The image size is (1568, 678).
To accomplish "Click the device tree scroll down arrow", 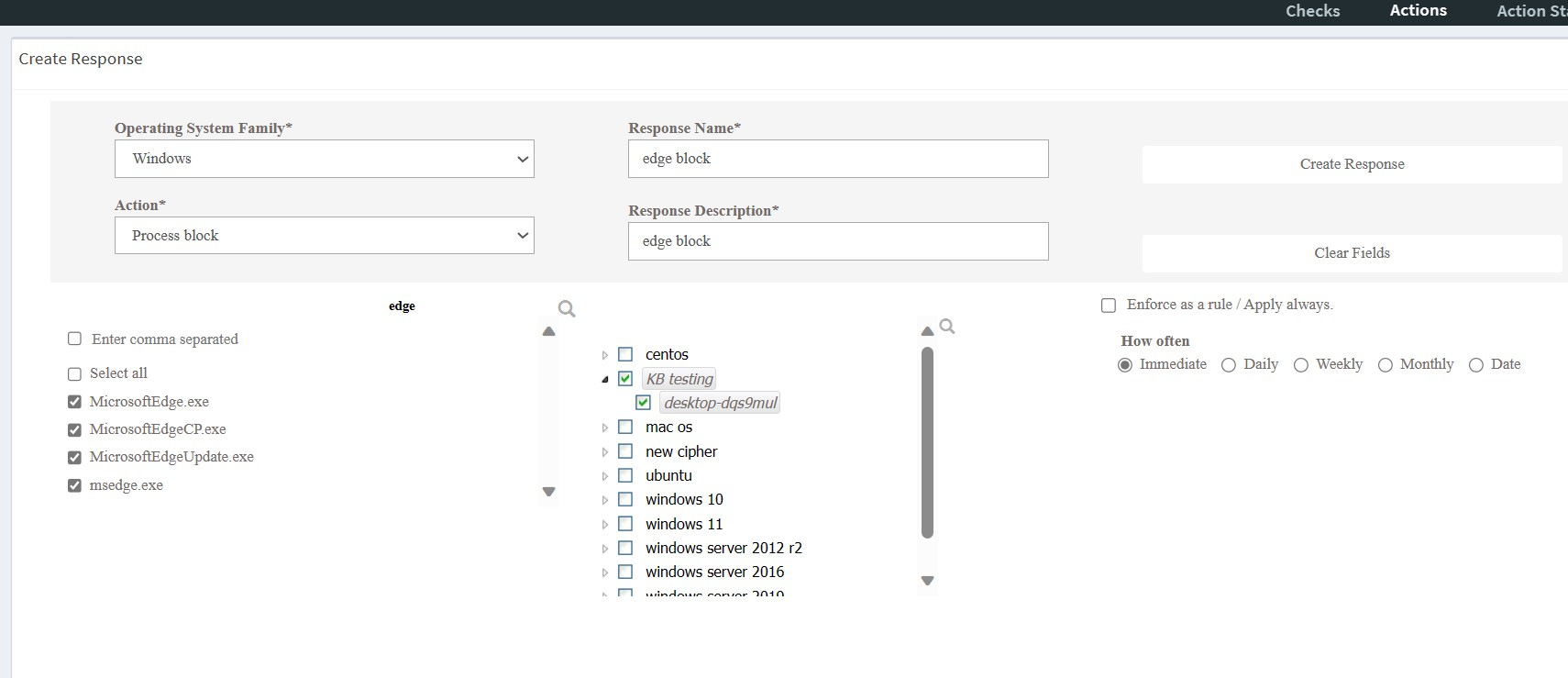I will pyautogui.click(x=927, y=581).
